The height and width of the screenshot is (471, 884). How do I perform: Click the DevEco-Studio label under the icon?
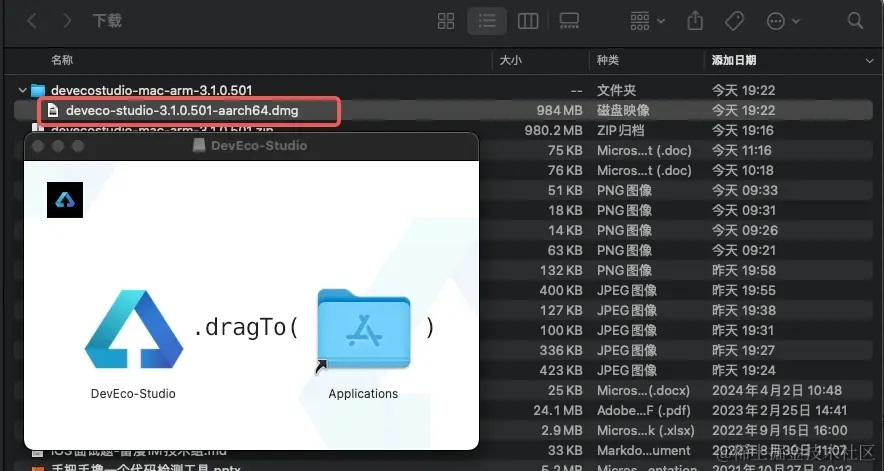coord(133,394)
